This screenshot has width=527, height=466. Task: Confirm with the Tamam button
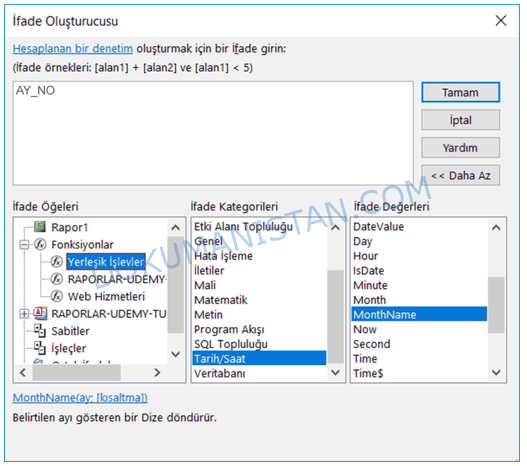tap(460, 92)
